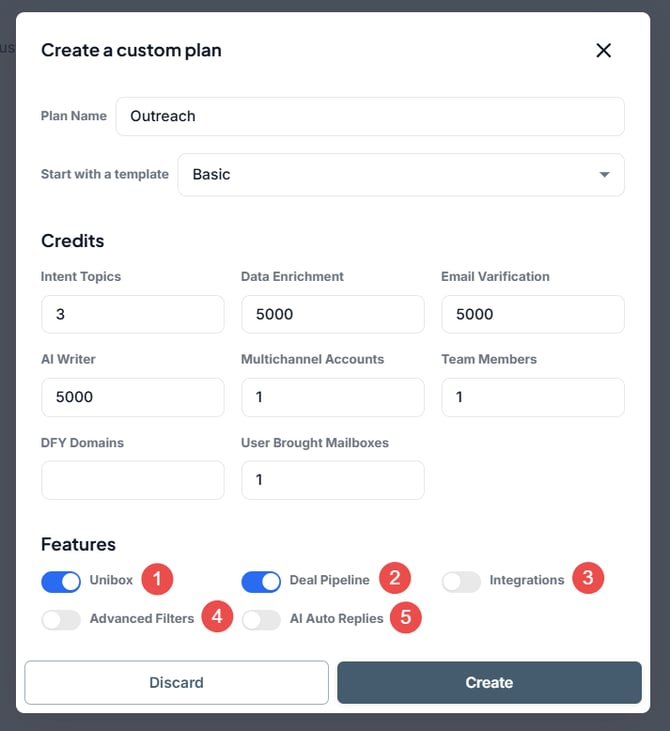Click red marker number 2
The image size is (670, 731).
click(x=394, y=578)
